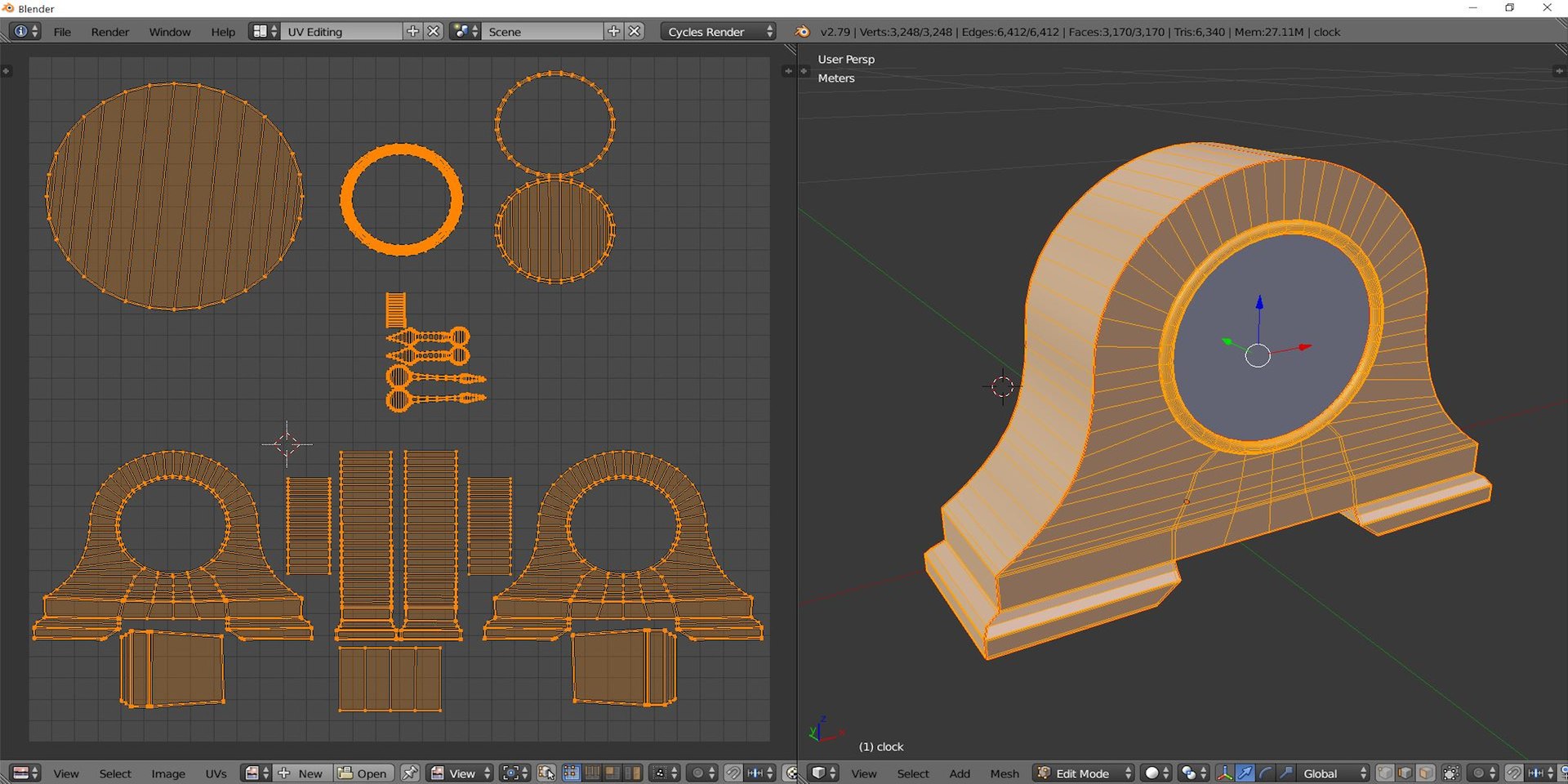The image size is (1568, 784).
Task: Open the Add menu in 3D view
Action: coord(960,773)
